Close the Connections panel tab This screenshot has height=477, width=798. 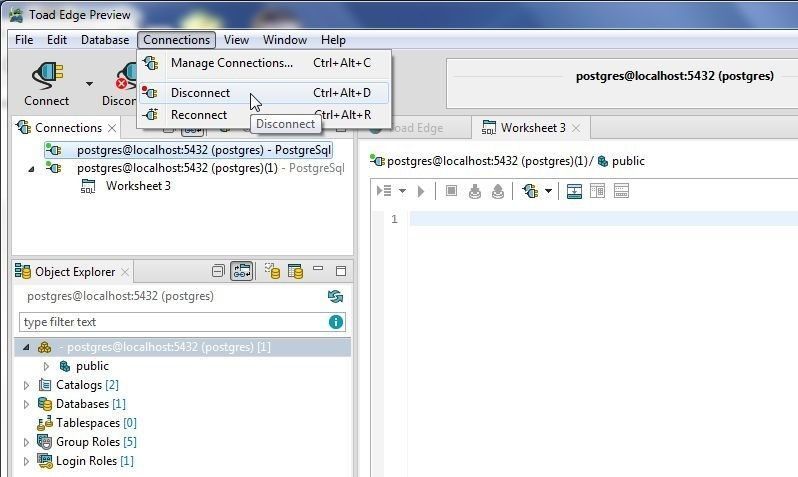112,128
